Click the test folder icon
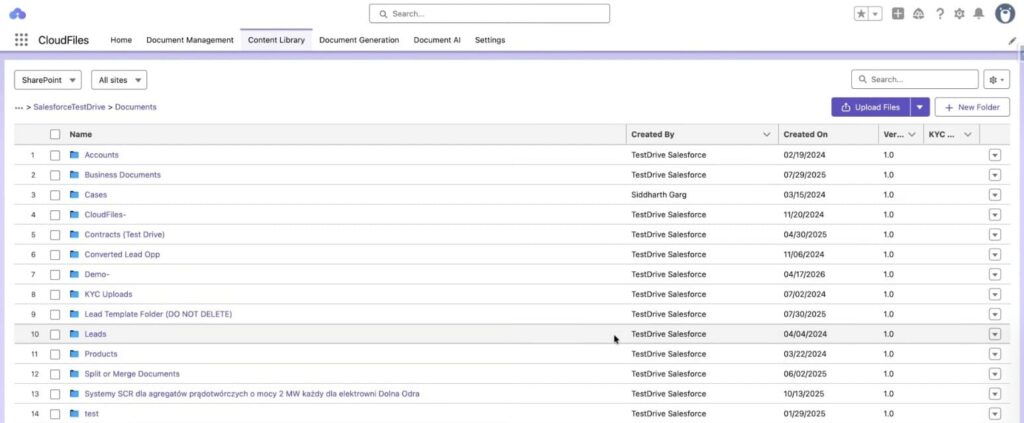This screenshot has width=1024, height=423. (74, 414)
